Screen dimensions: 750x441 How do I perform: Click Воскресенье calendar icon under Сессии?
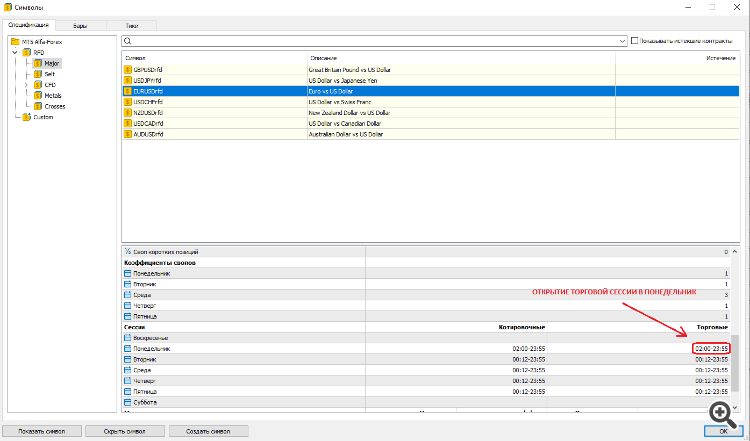point(128,338)
